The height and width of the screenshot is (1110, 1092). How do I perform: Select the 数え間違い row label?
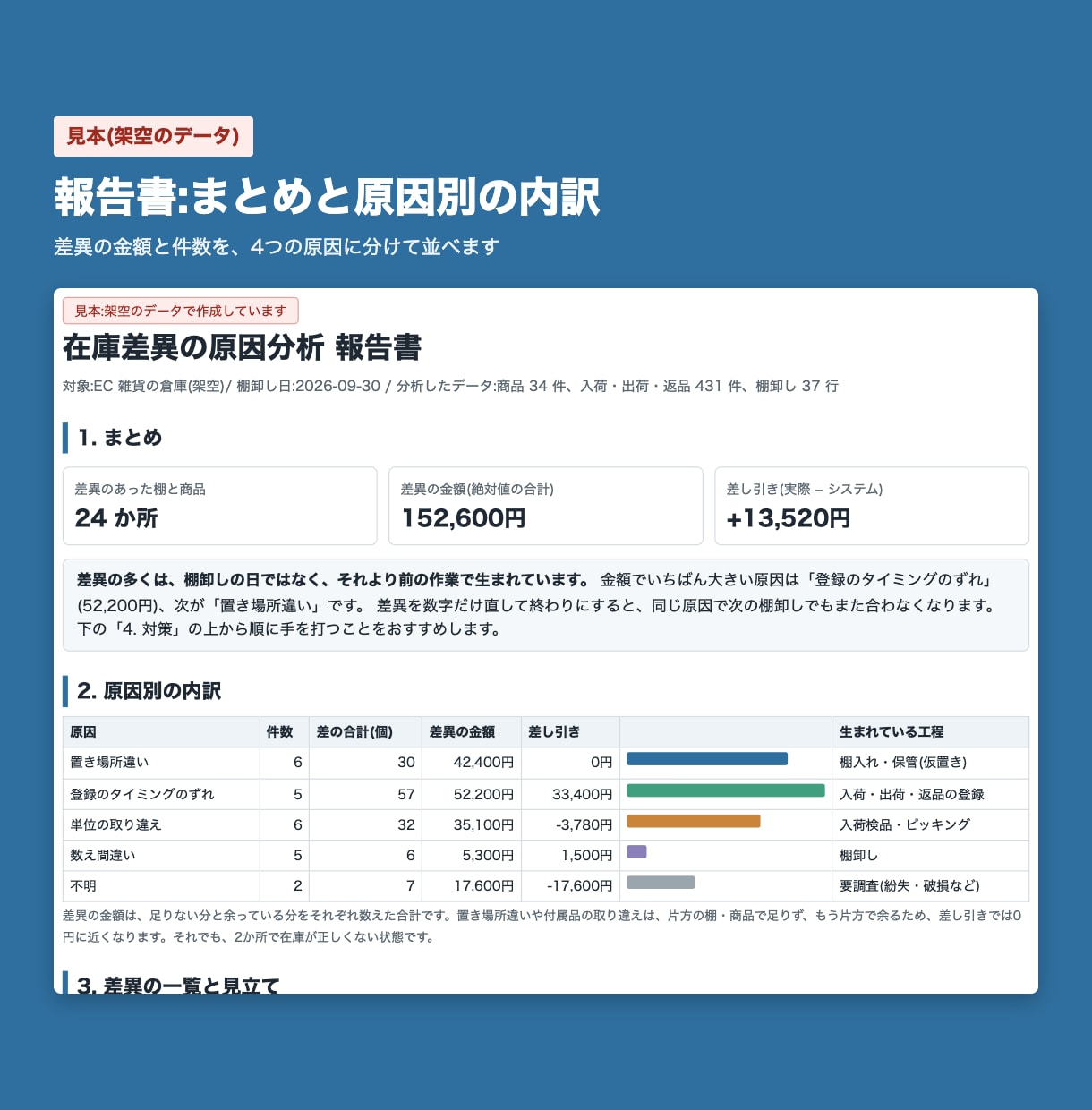click(103, 855)
